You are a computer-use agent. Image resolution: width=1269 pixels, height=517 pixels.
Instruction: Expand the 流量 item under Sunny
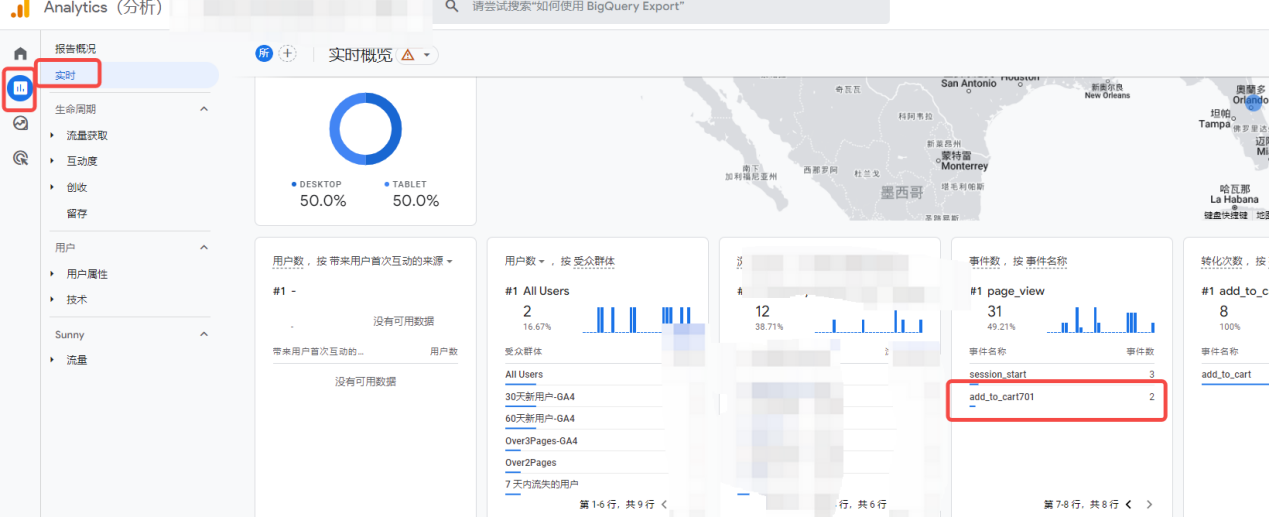click(77, 360)
